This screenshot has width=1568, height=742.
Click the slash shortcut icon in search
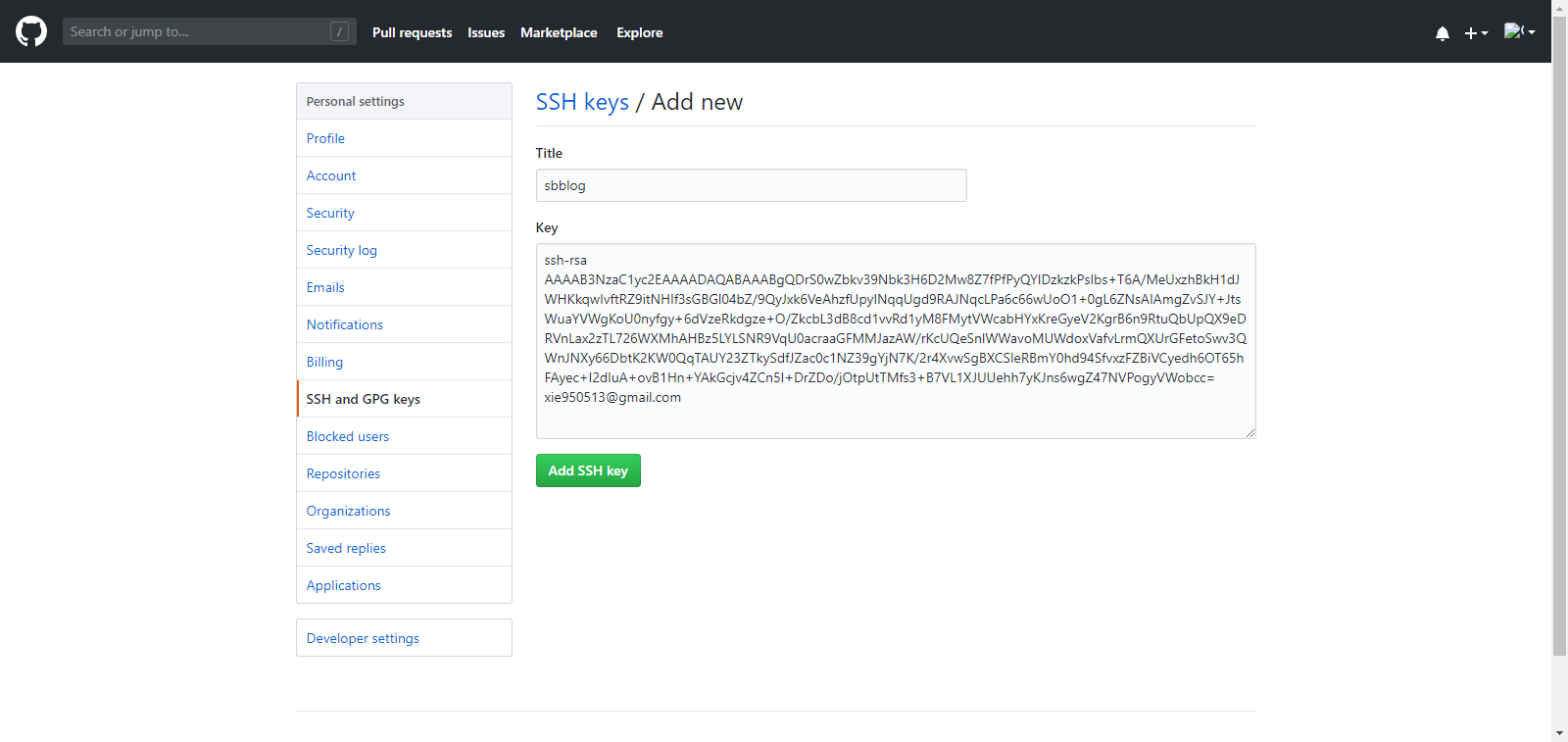pos(340,31)
